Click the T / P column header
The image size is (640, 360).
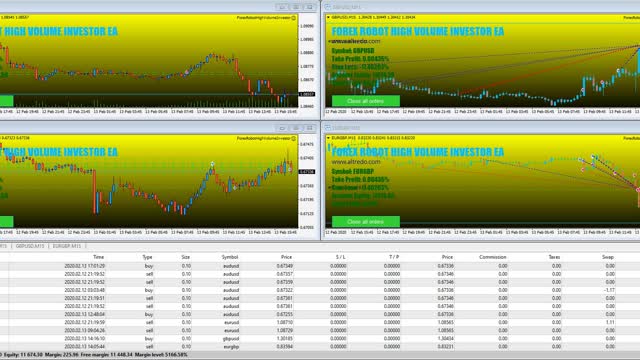click(394, 257)
